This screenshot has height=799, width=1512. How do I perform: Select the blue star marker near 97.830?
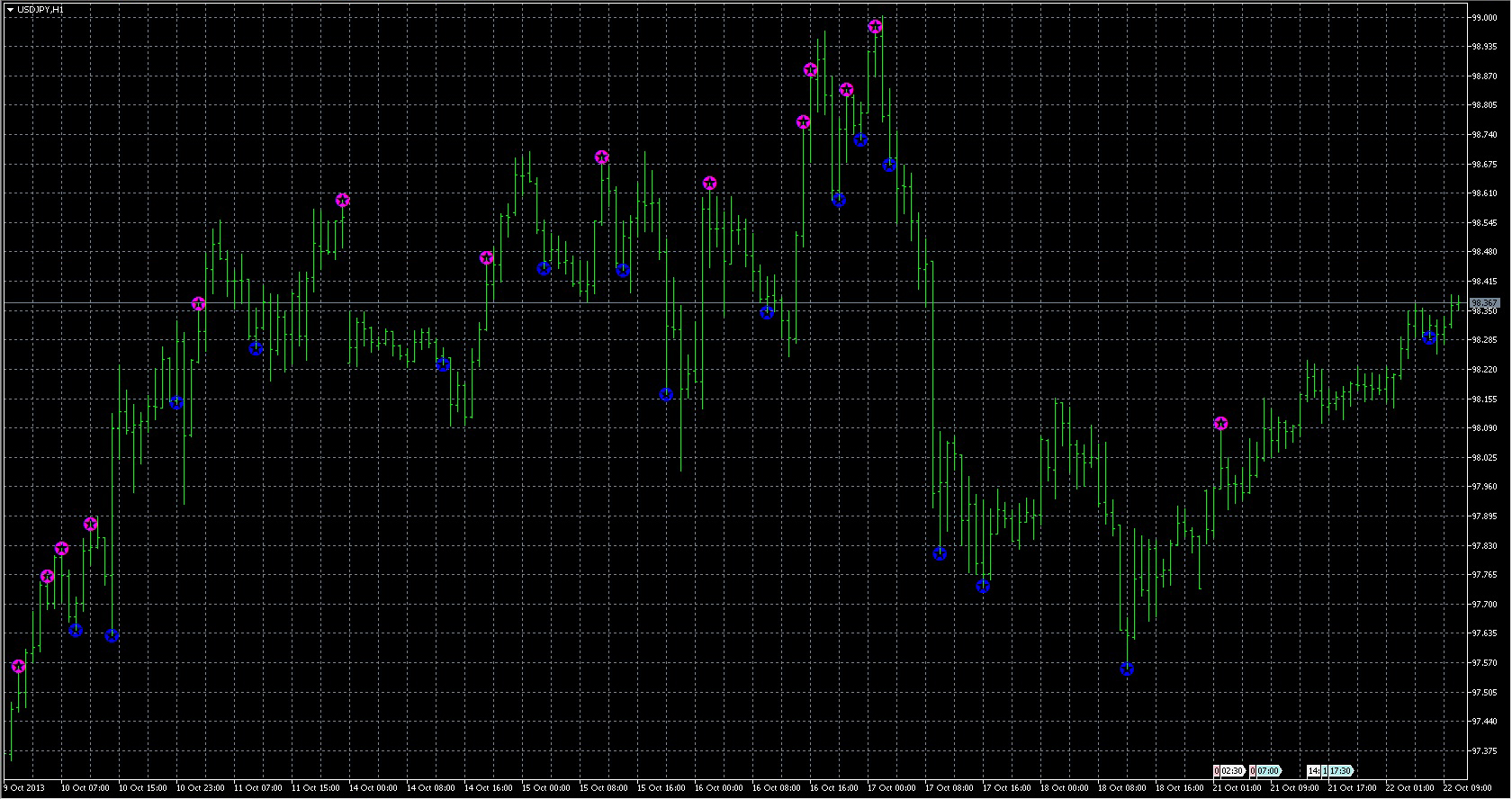pyautogui.click(x=940, y=554)
